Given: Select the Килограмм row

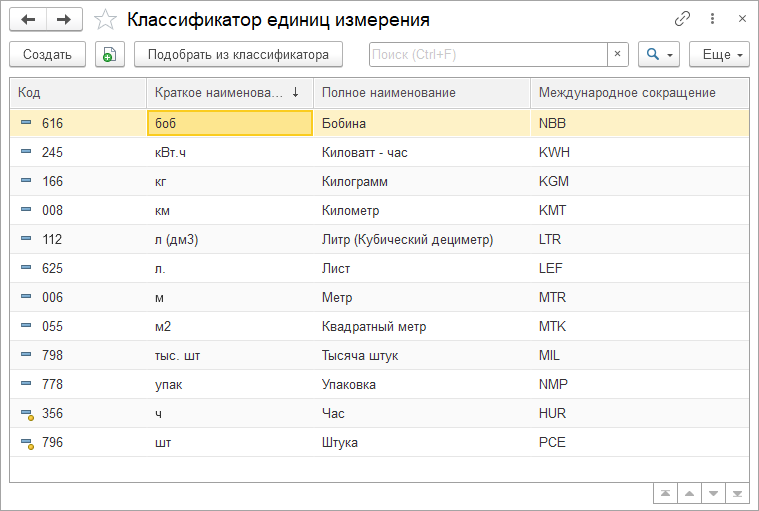Looking at the screenshot, I should click(x=355, y=182).
